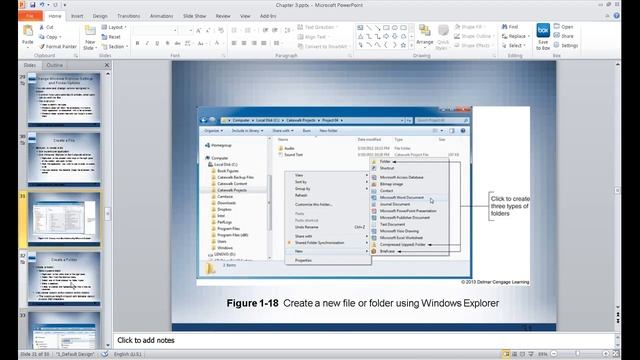Toggle Bold formatting

pyautogui.click(x=138, y=43)
